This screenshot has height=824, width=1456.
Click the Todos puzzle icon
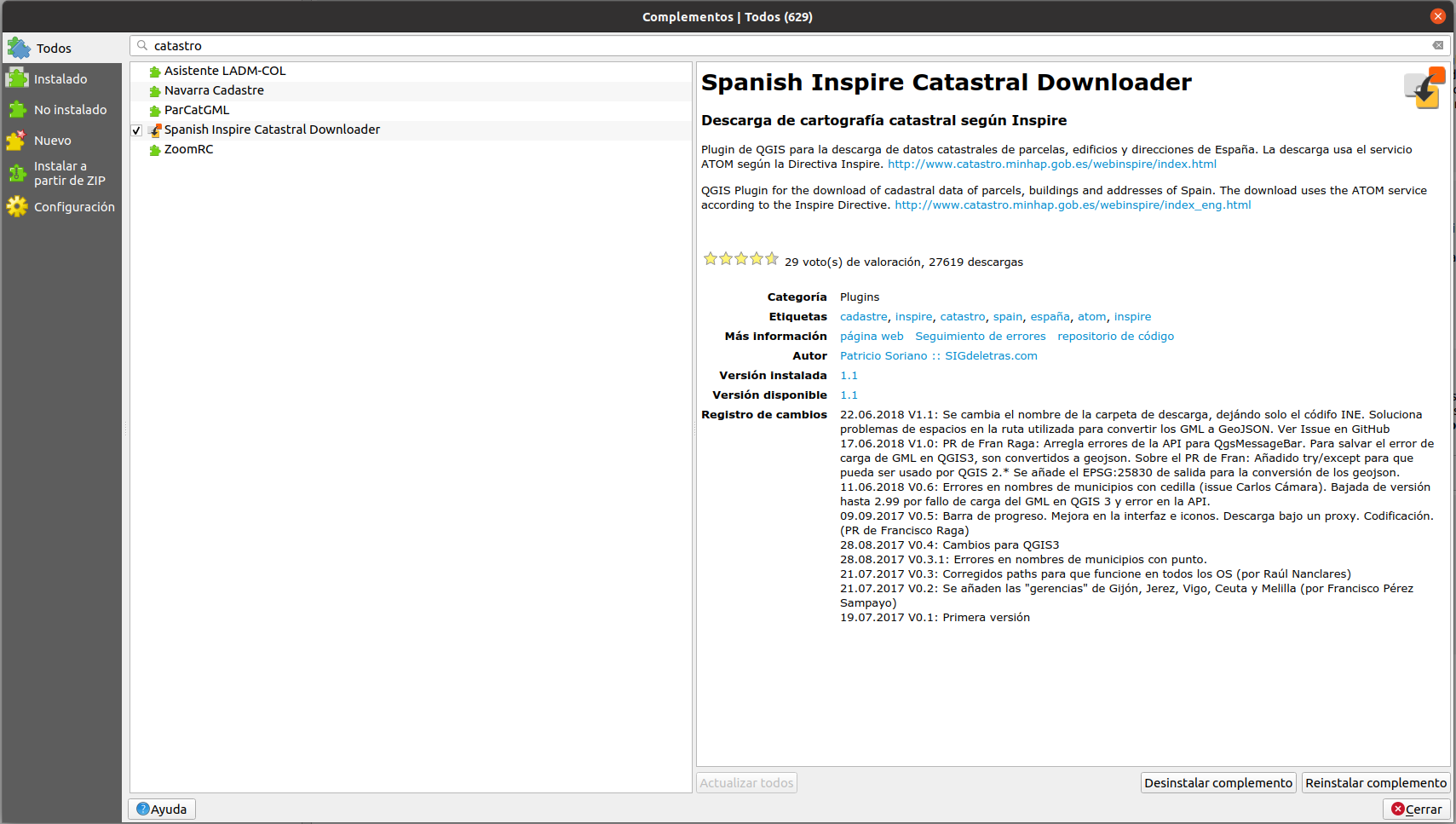[19, 48]
